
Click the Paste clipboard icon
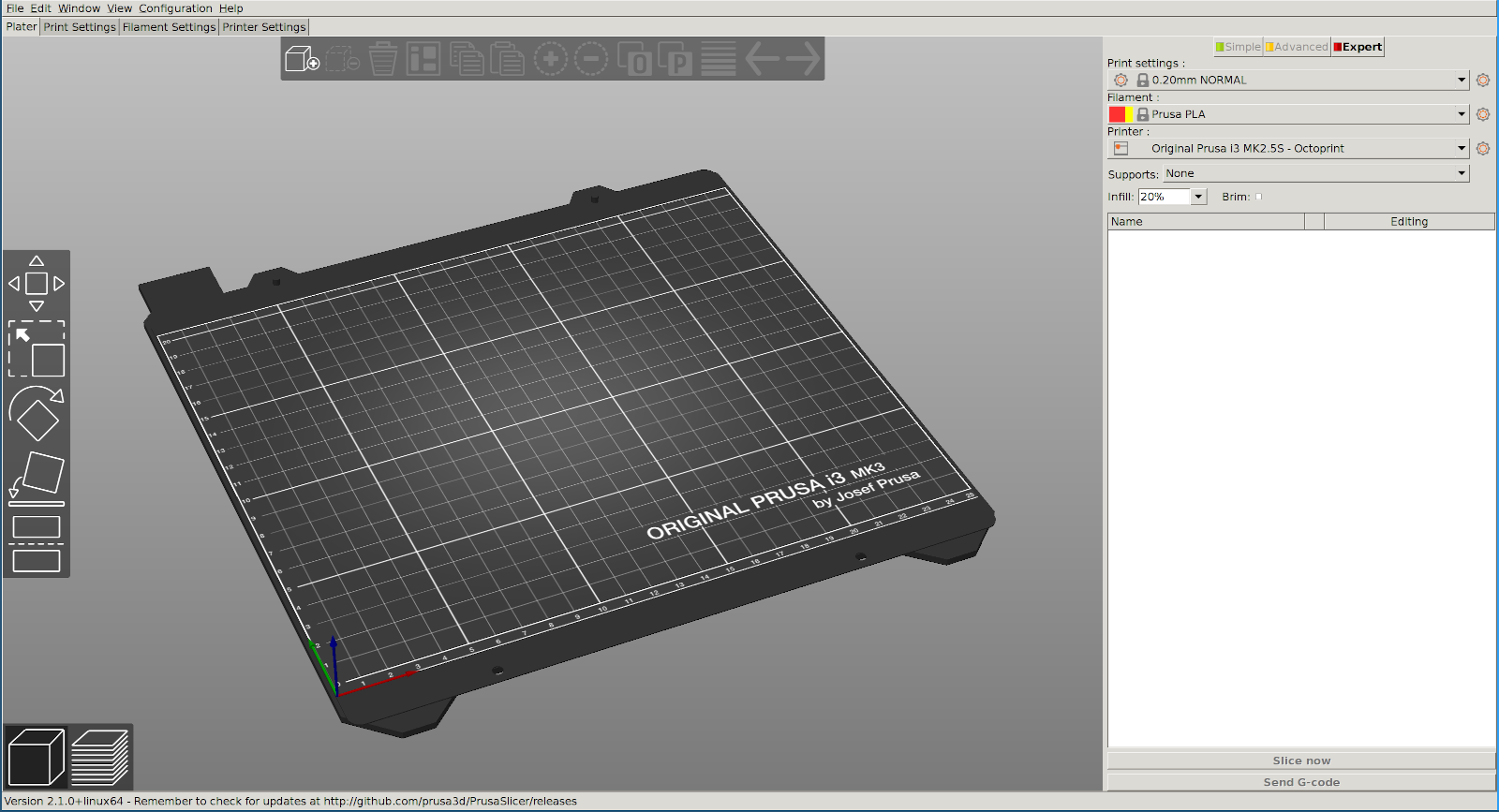point(507,59)
